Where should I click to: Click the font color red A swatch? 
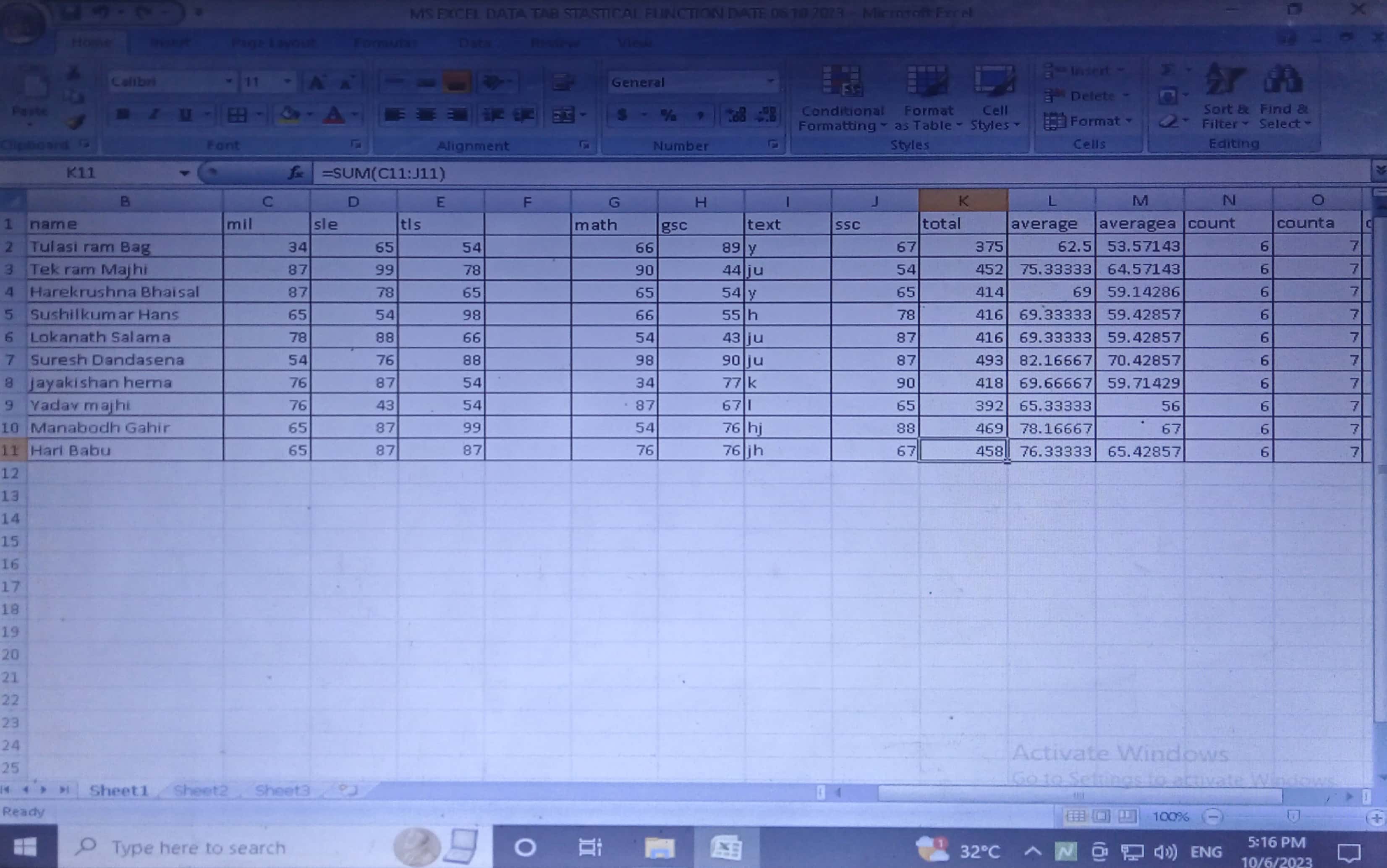coord(334,115)
